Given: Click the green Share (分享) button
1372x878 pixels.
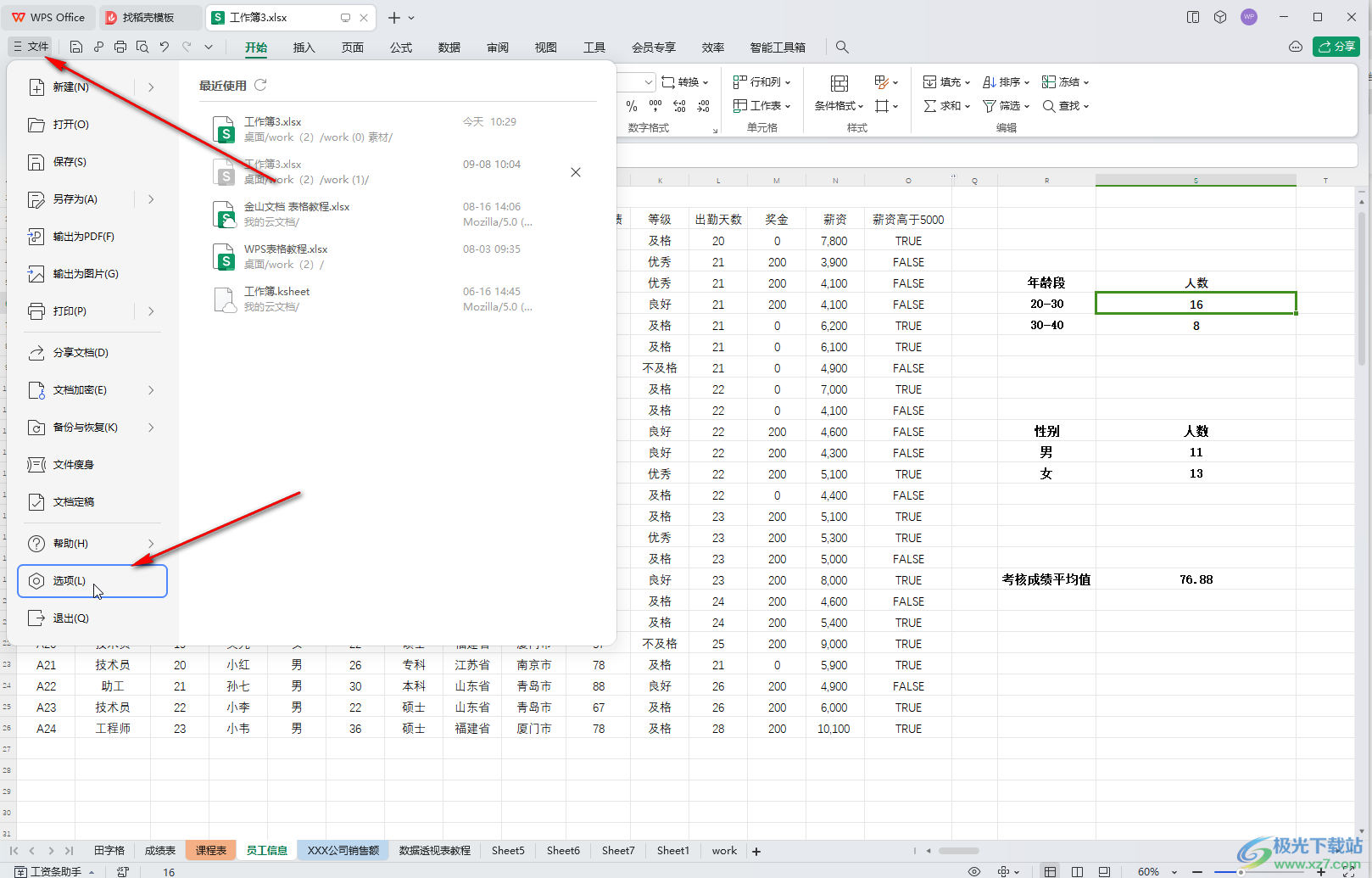Looking at the screenshot, I should tap(1336, 47).
